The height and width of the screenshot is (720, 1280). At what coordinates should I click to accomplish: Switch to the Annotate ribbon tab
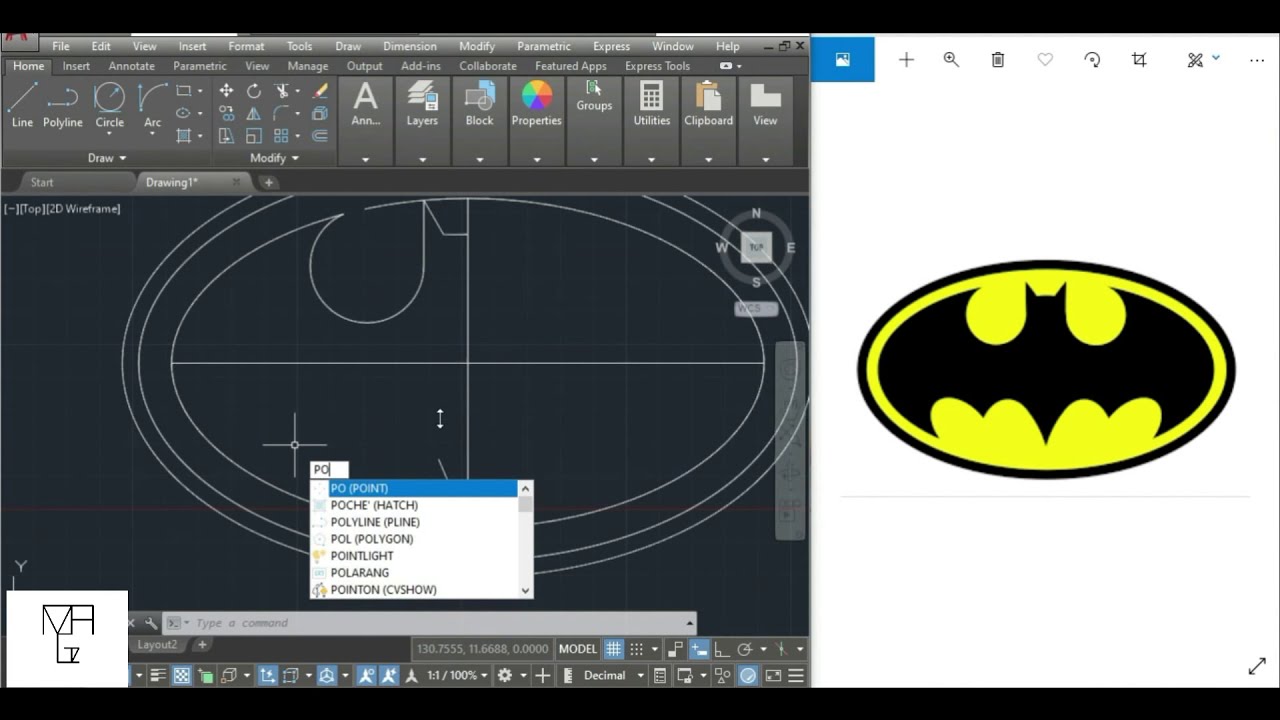pyautogui.click(x=132, y=66)
